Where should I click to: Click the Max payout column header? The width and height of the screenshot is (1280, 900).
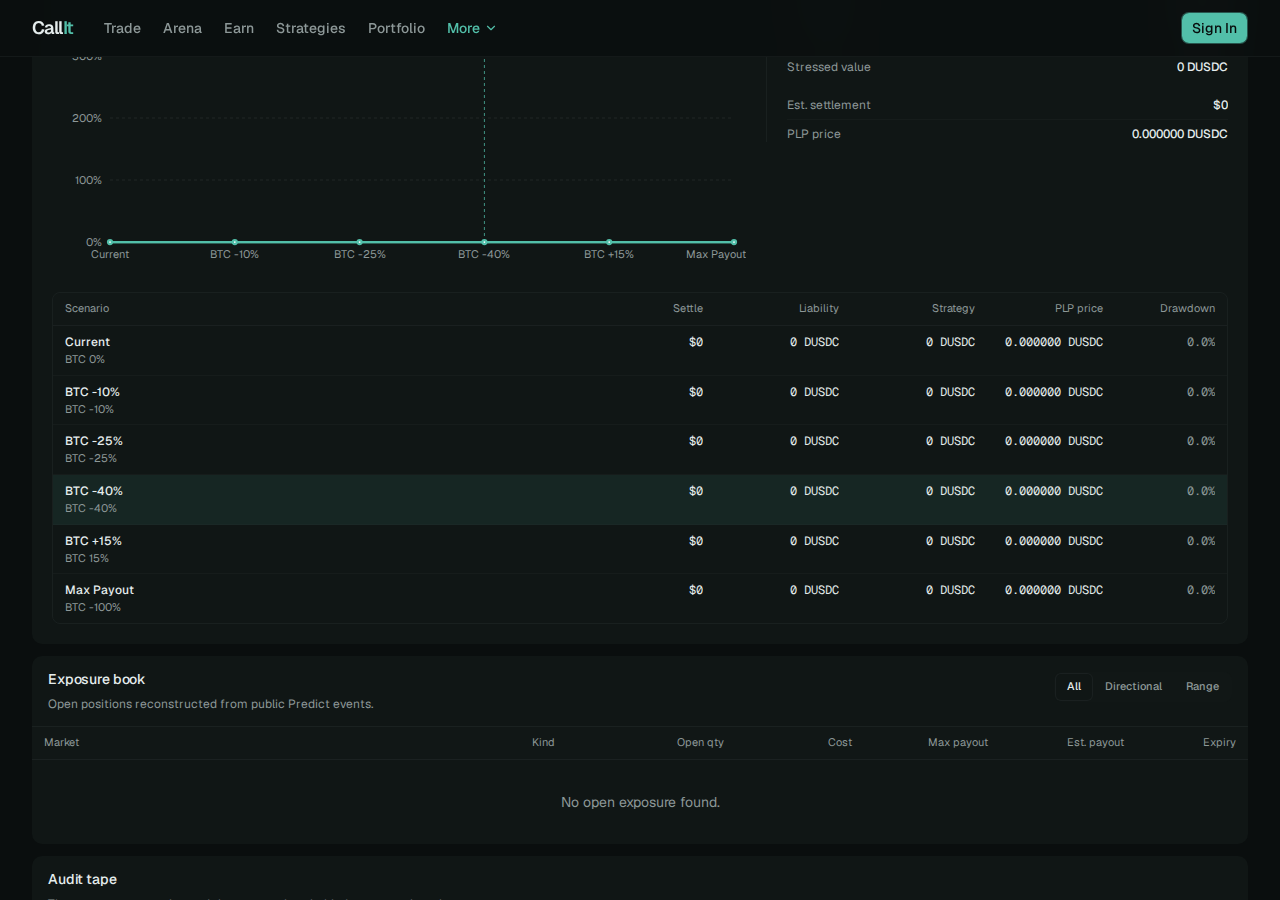[x=958, y=742]
